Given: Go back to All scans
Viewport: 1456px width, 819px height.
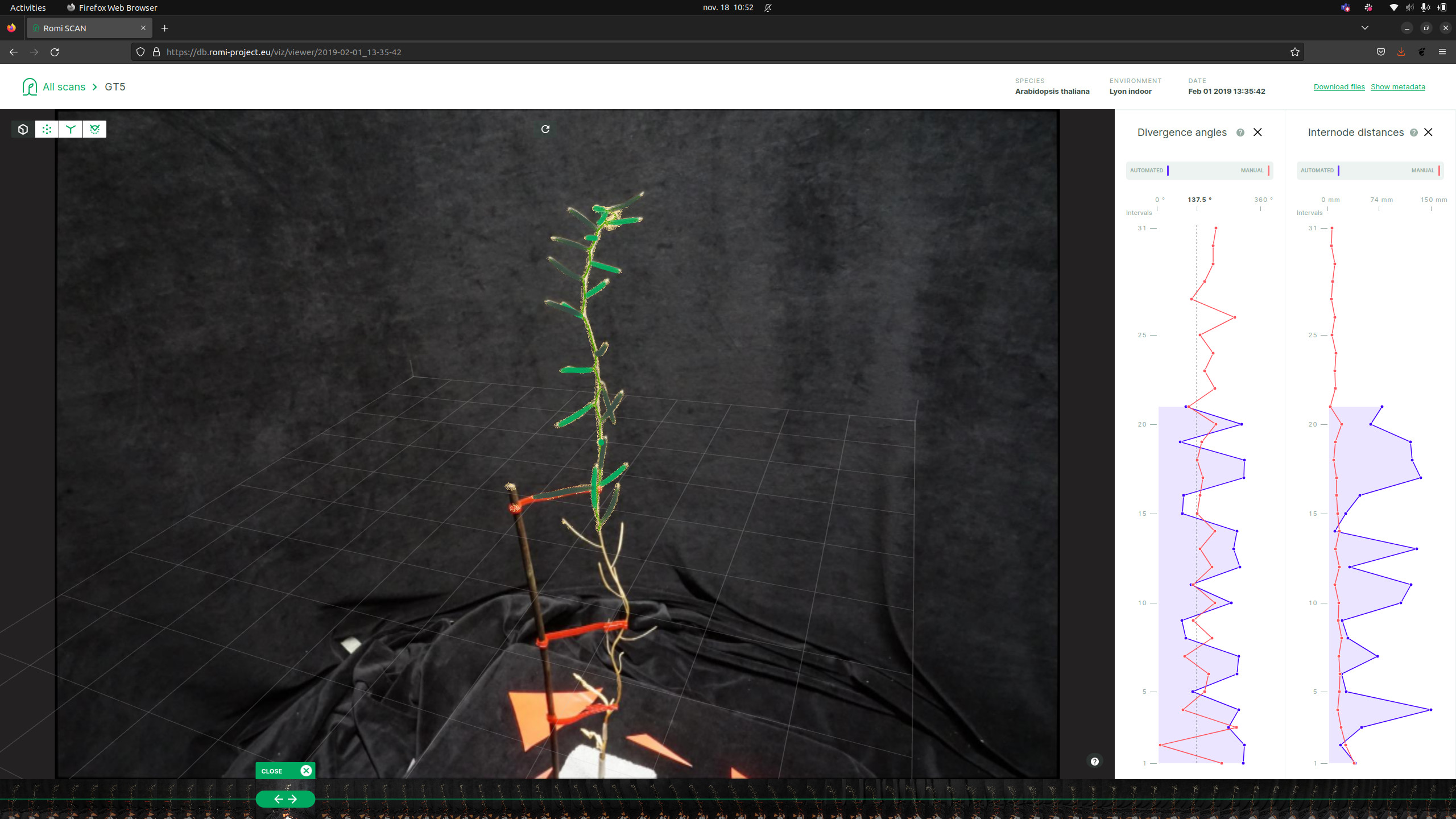Looking at the screenshot, I should [x=64, y=86].
